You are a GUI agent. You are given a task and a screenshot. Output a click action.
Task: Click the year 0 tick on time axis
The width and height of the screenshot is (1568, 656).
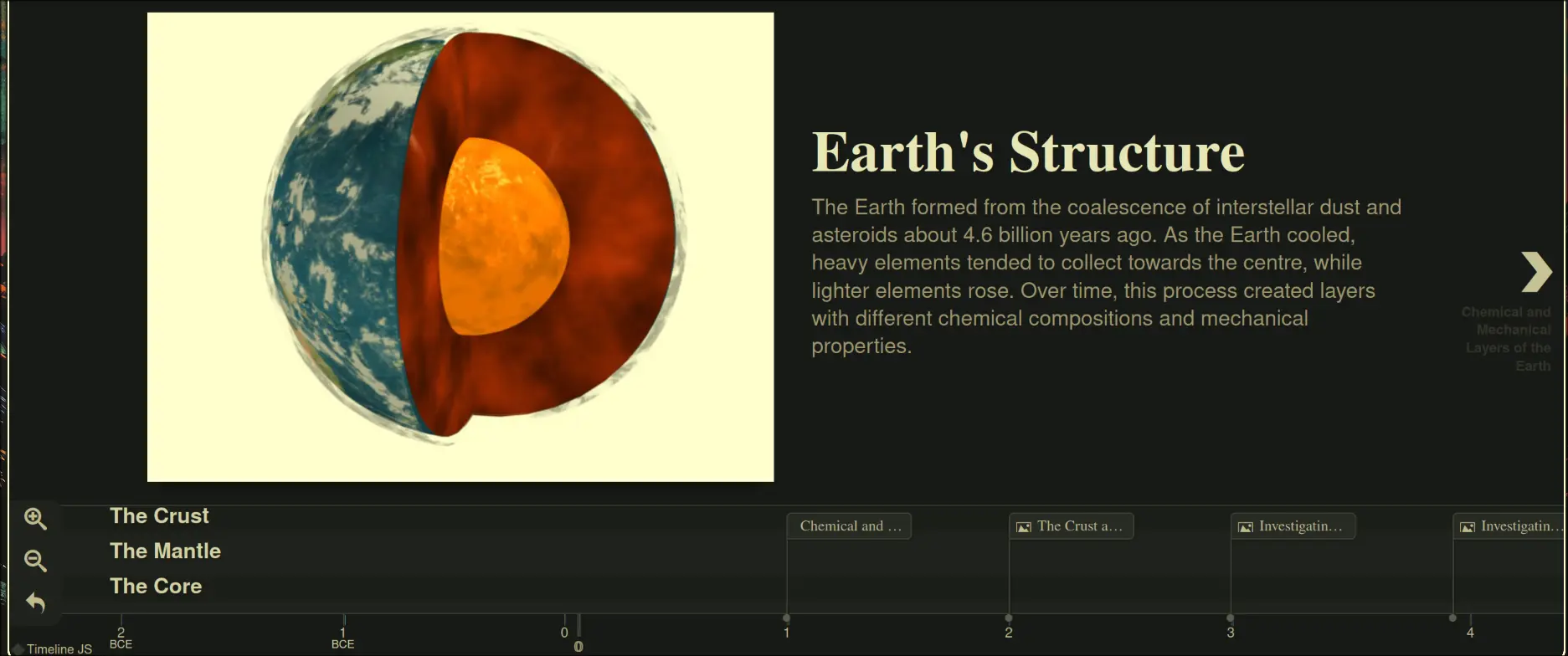565,632
